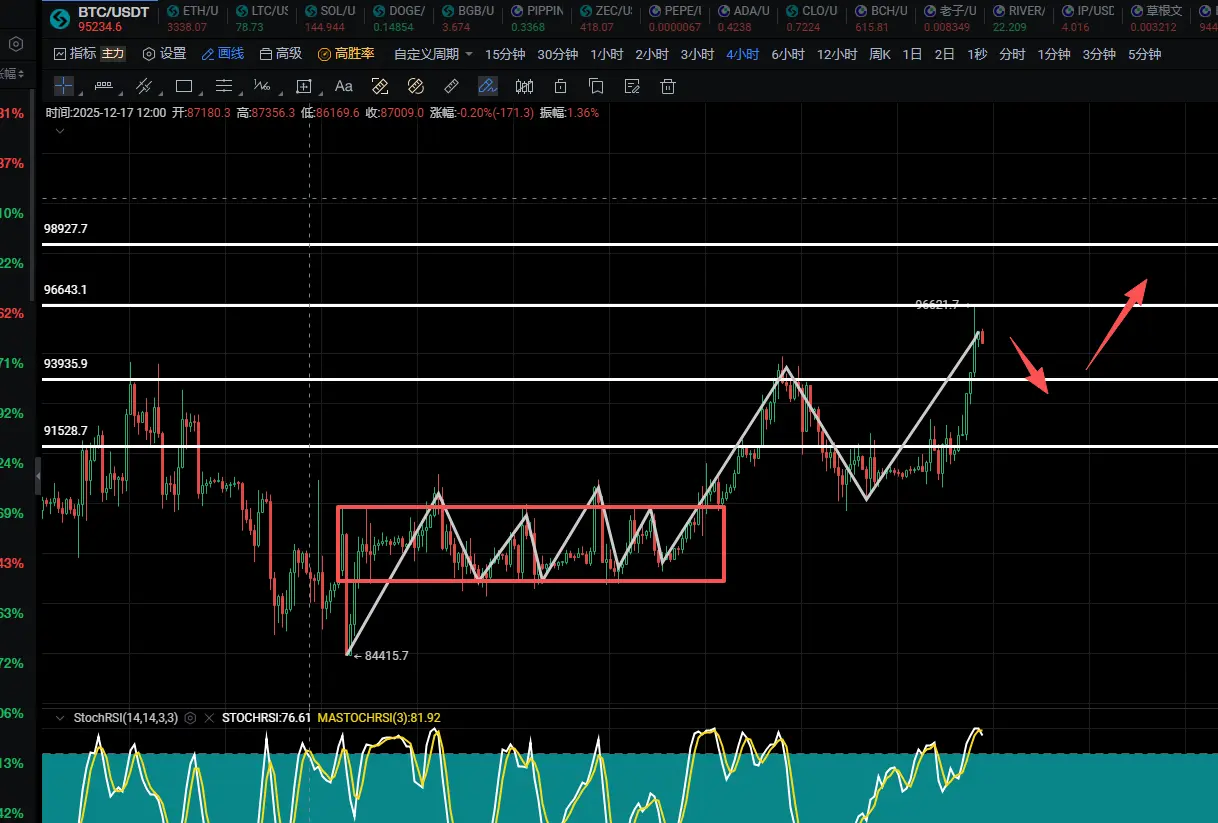
Task: Switch to 1日 timeframe
Action: (x=912, y=54)
